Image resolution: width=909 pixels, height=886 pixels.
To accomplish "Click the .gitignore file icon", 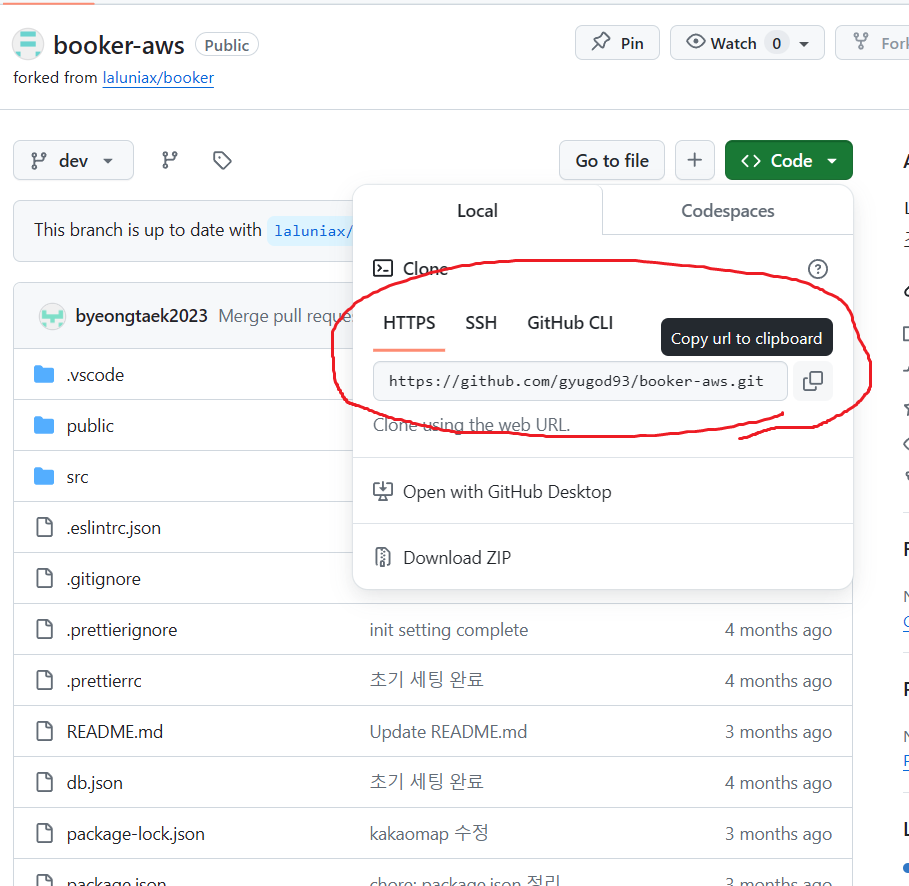I will tap(45, 578).
